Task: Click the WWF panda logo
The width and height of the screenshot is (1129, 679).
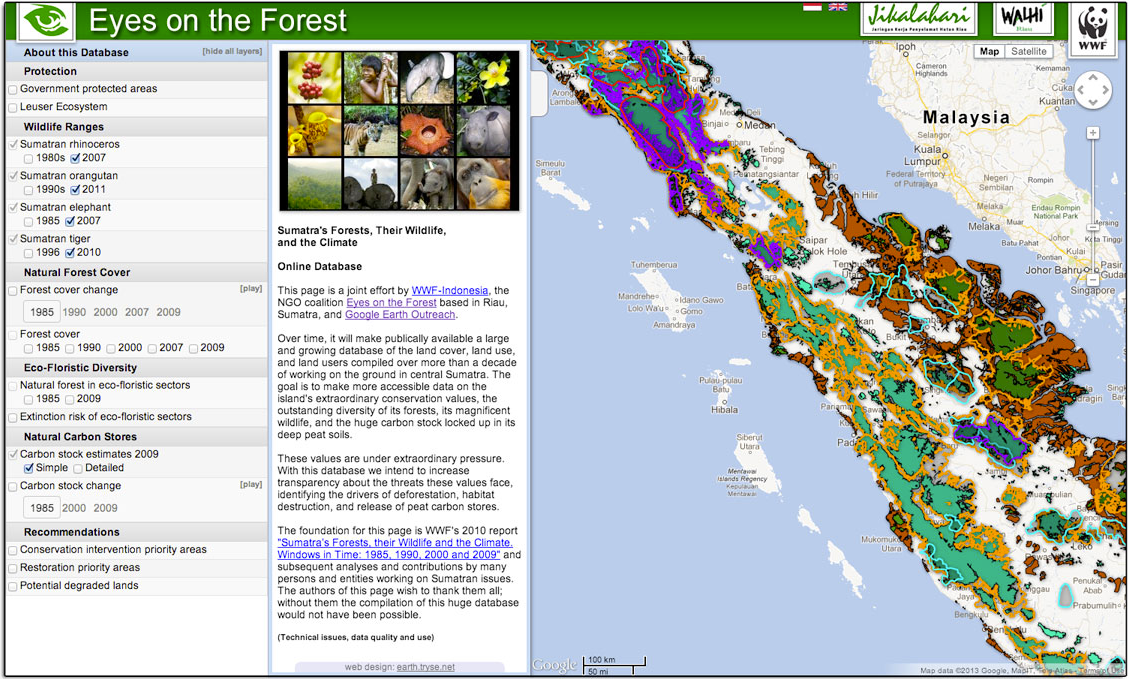Action: click(1092, 28)
